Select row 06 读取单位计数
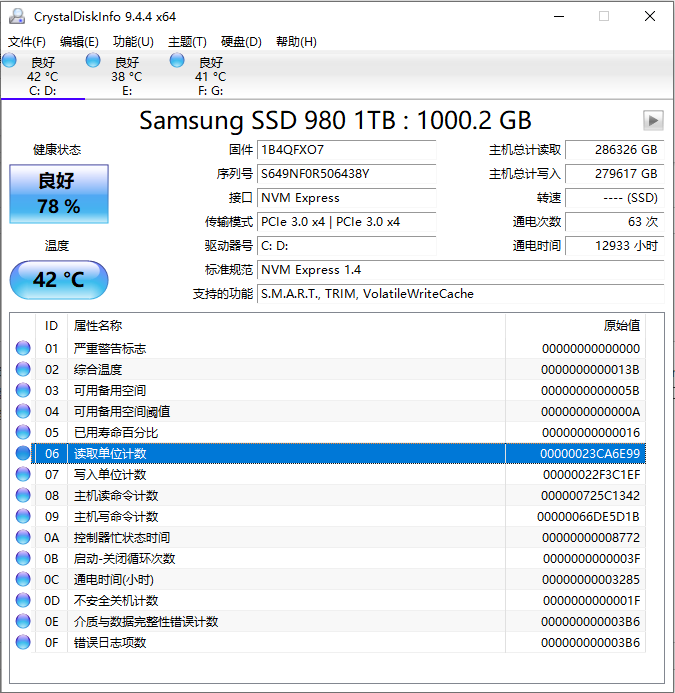Screen dimensions: 675x693 point(327,453)
